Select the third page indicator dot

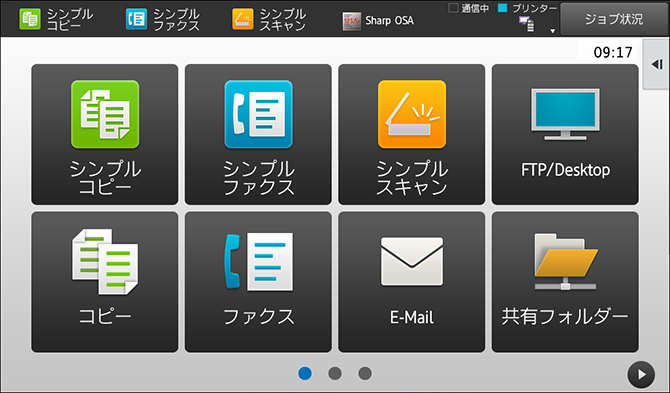tap(365, 373)
